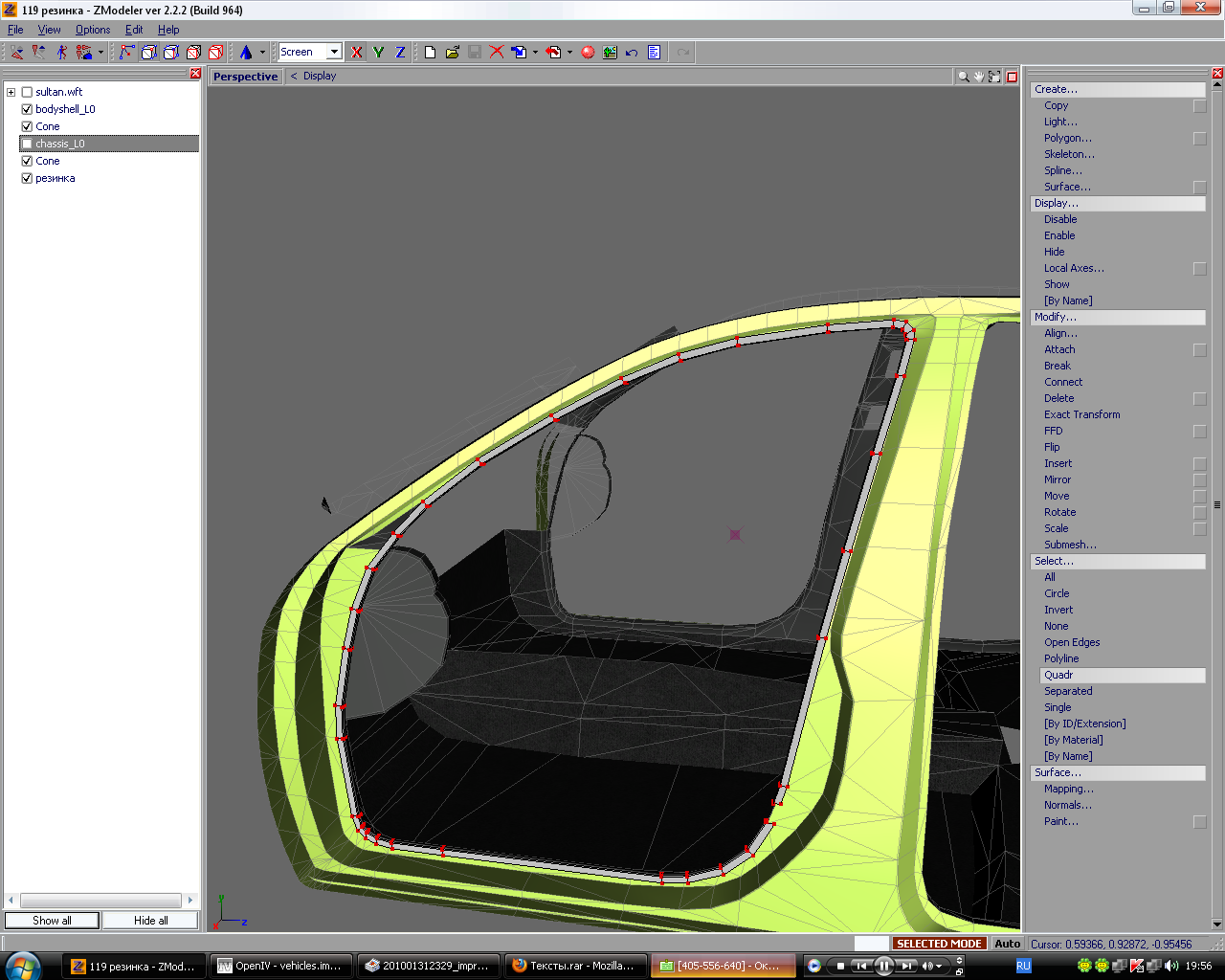Select the viewport pan hand tool
The width and height of the screenshot is (1225, 980).
point(979,77)
